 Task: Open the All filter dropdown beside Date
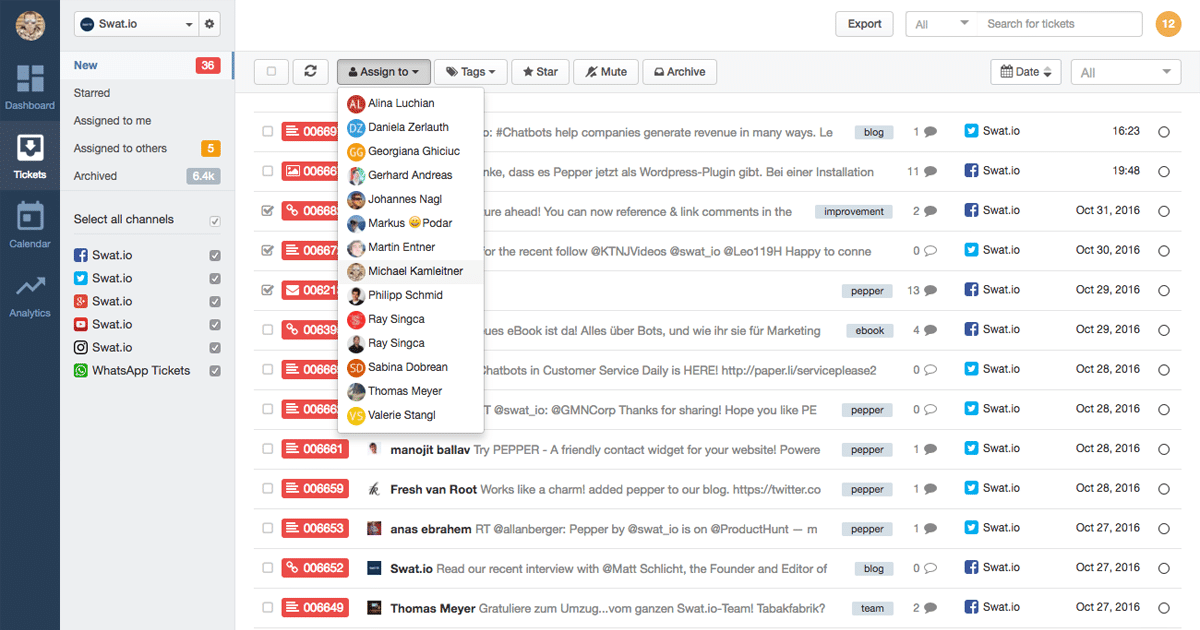point(1126,72)
